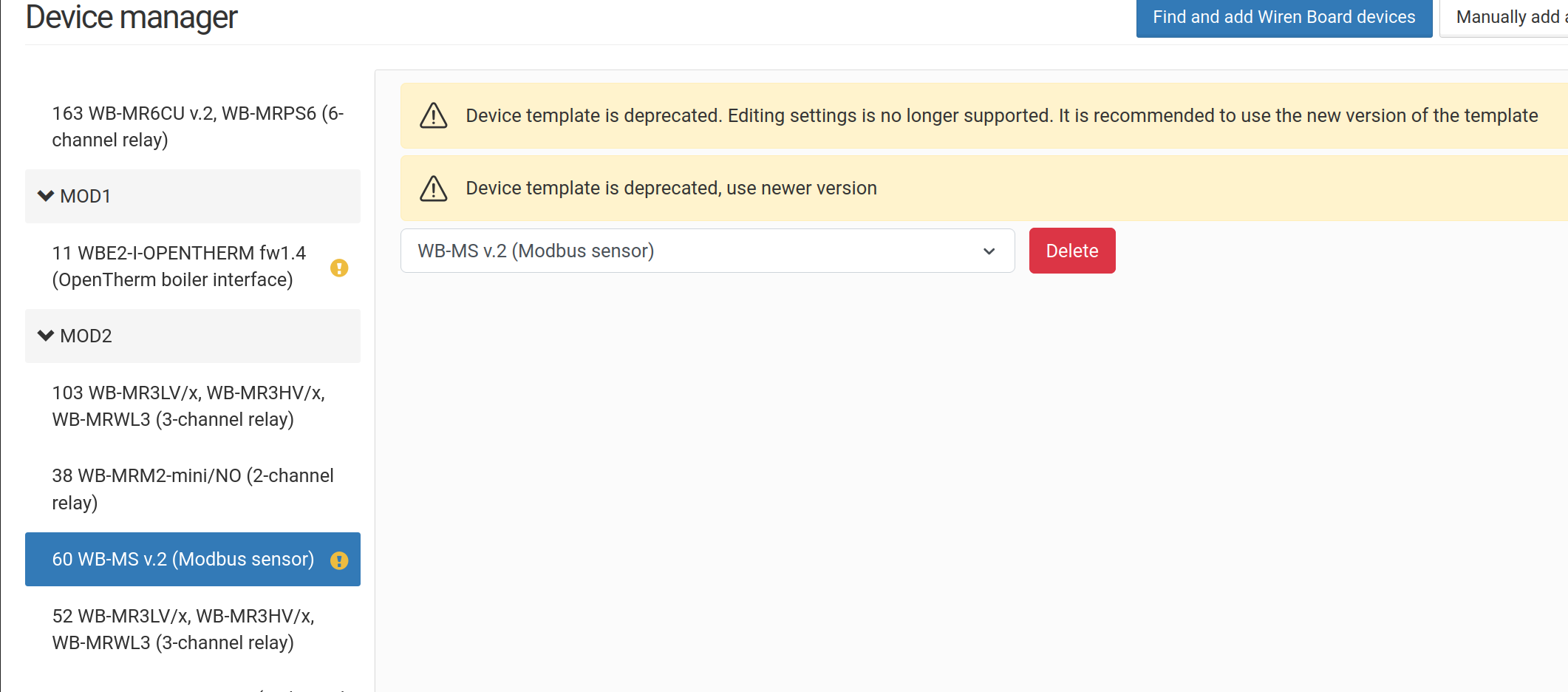1568x692 pixels.
Task: Collapse the MOD2 port group chevron
Action: pos(46,336)
